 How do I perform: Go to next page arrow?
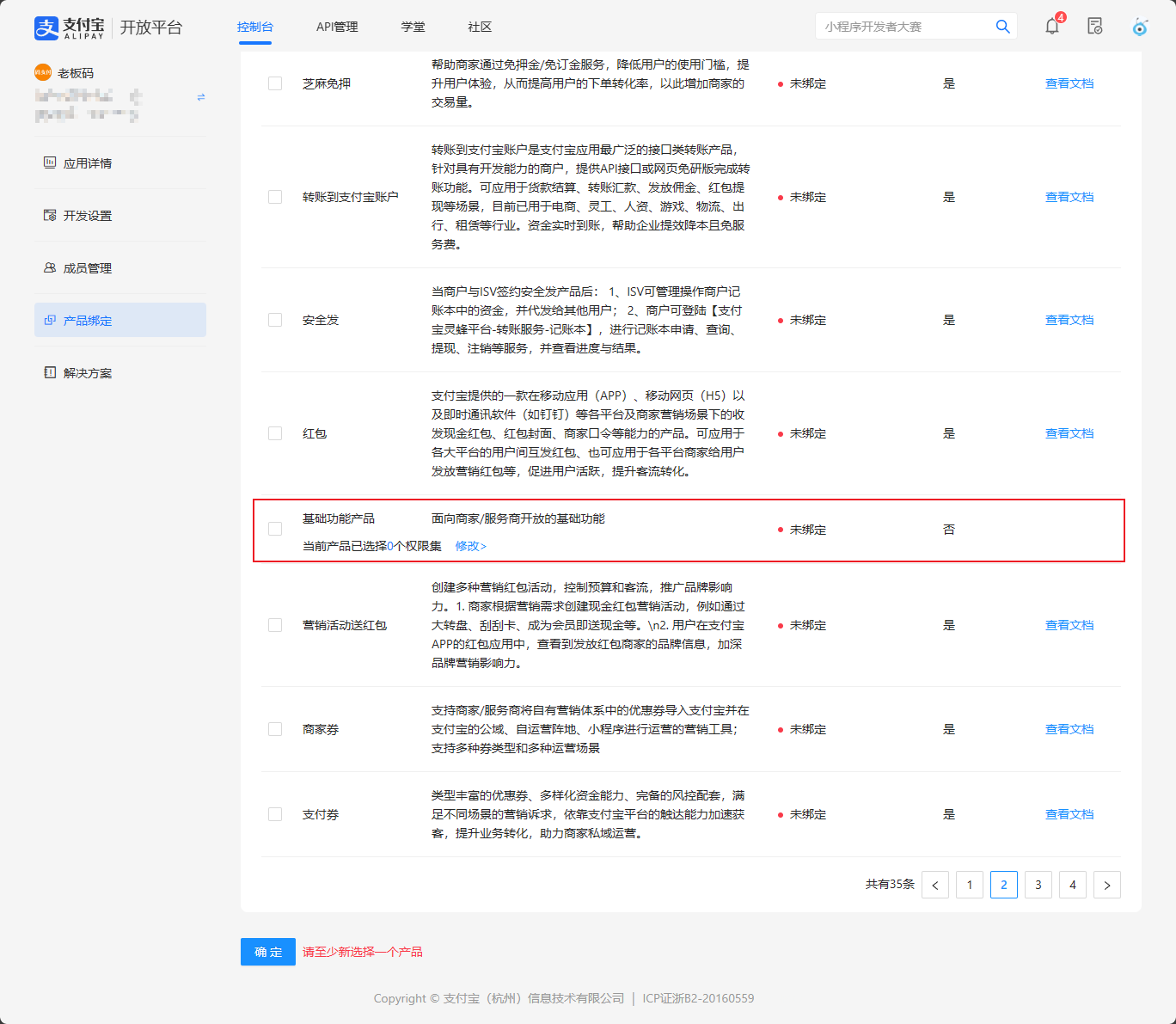1106,885
